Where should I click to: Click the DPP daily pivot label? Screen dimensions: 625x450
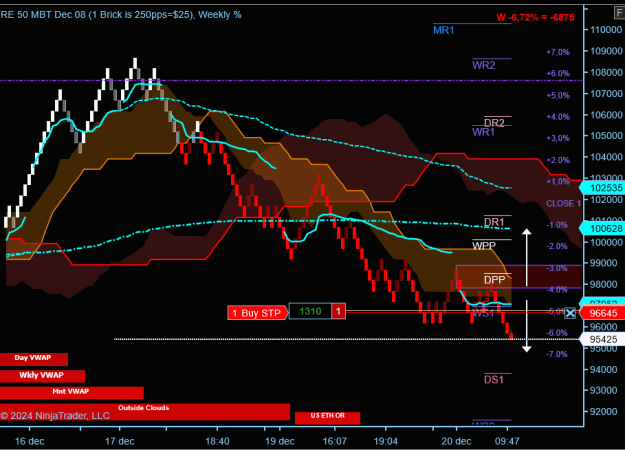(x=494, y=280)
